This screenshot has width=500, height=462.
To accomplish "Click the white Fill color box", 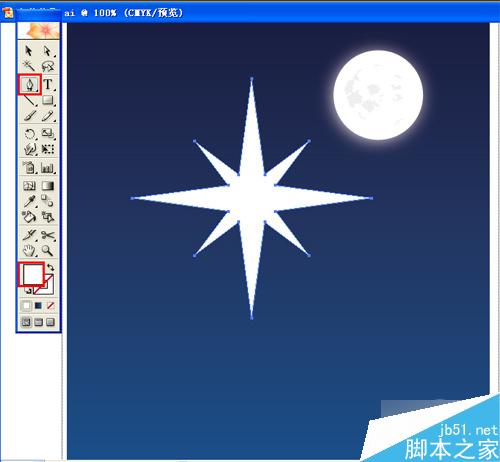I will [x=32, y=274].
